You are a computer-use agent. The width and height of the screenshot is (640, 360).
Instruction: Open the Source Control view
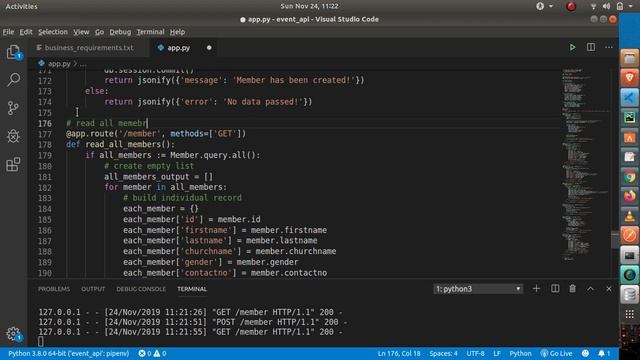(x=13, y=108)
